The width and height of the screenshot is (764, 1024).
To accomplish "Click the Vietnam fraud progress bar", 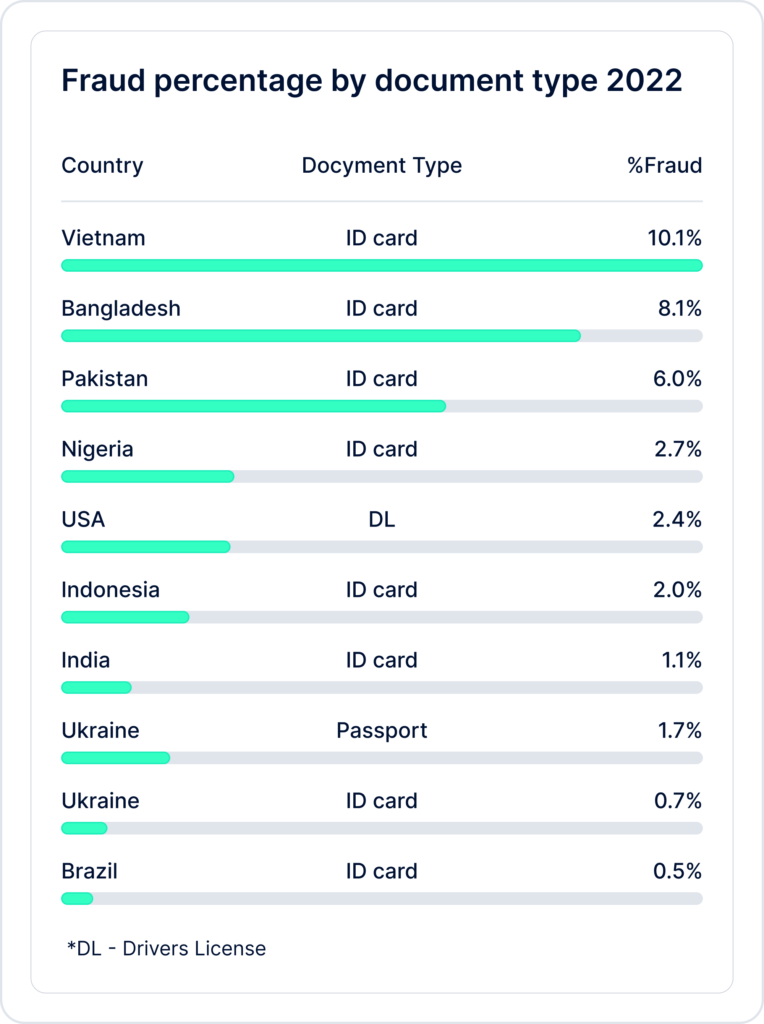I will point(382,265).
